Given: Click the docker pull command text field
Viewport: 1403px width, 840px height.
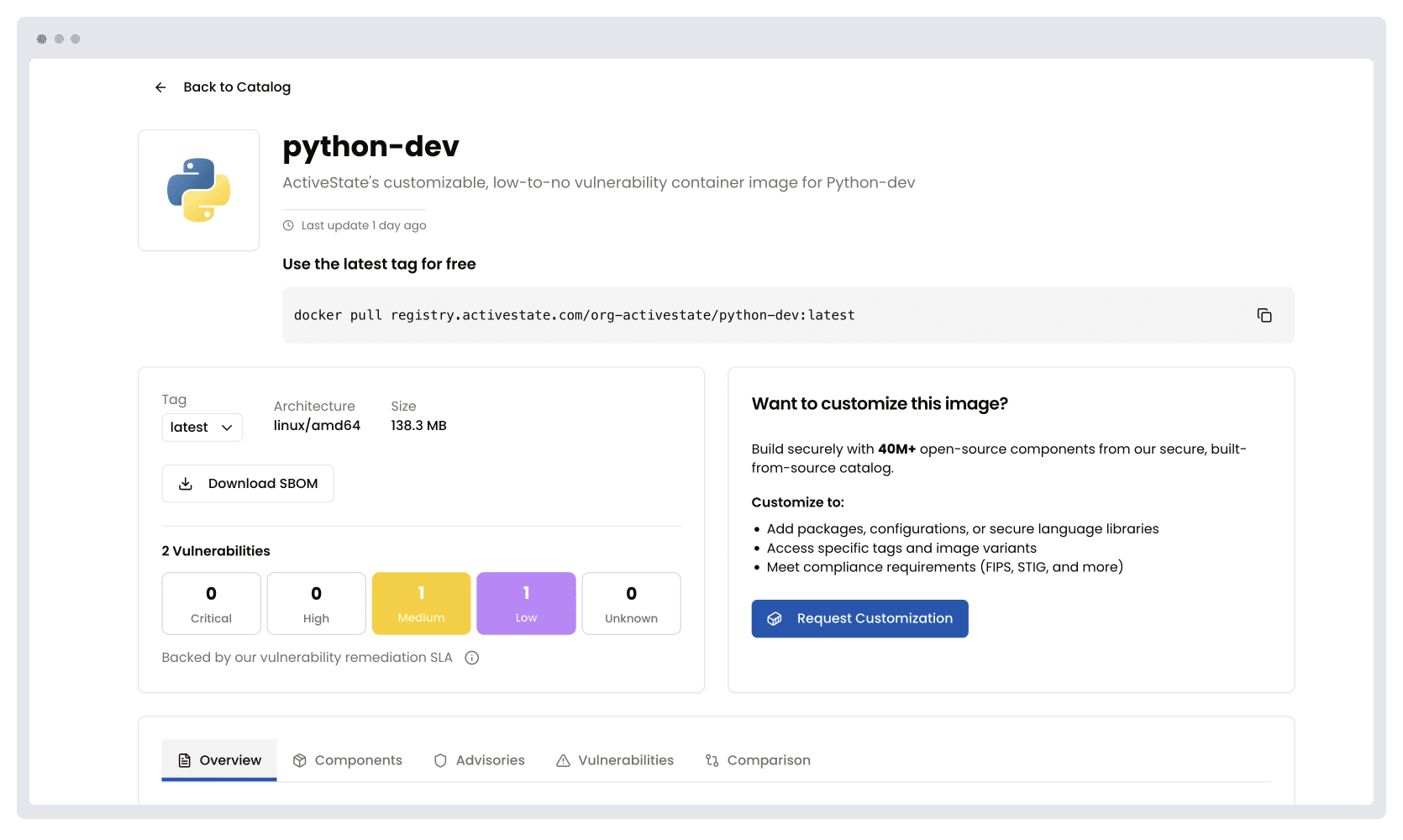Looking at the screenshot, I should coord(574,315).
